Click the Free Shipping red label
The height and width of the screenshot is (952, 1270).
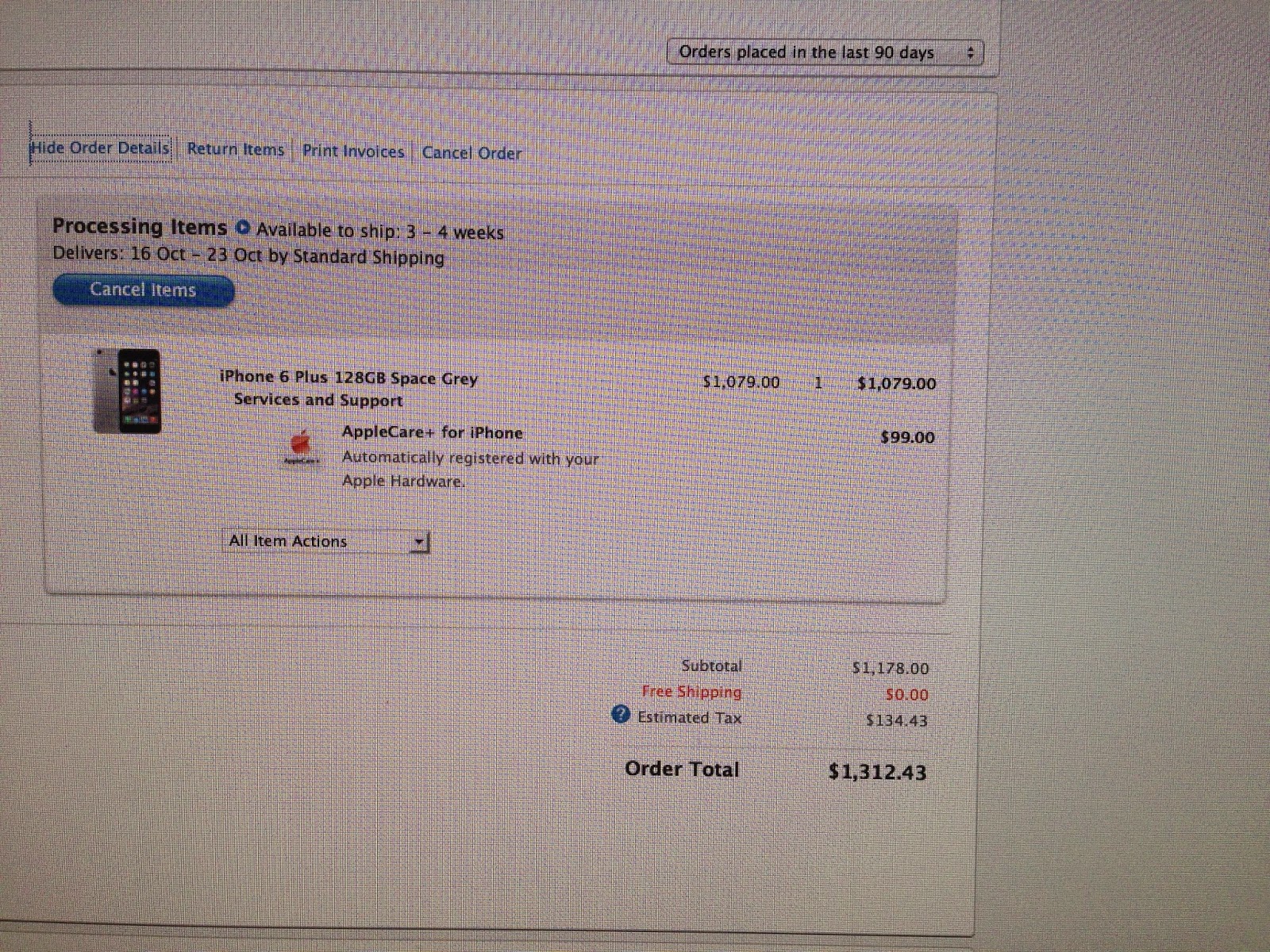[x=691, y=692]
